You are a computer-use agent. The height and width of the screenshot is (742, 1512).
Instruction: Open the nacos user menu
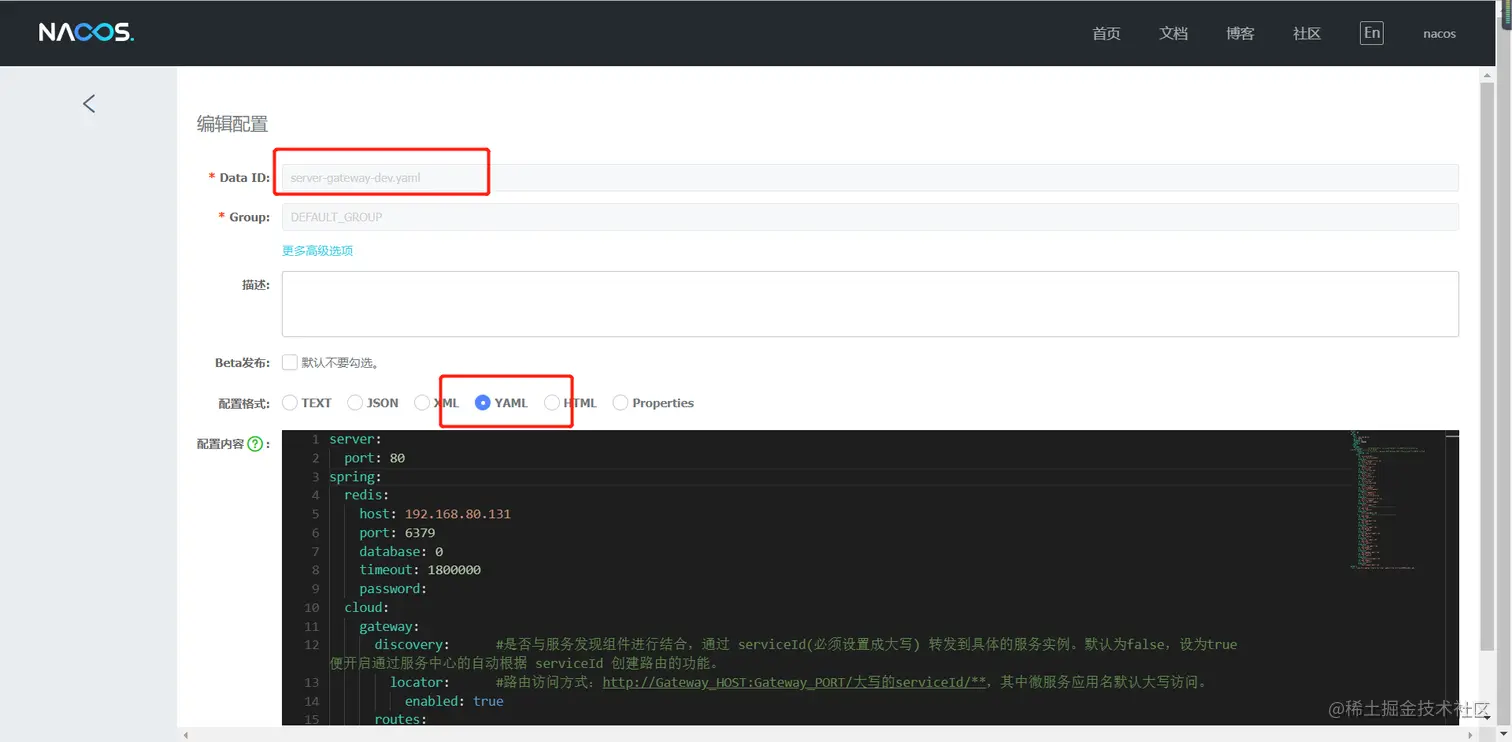[x=1439, y=34]
